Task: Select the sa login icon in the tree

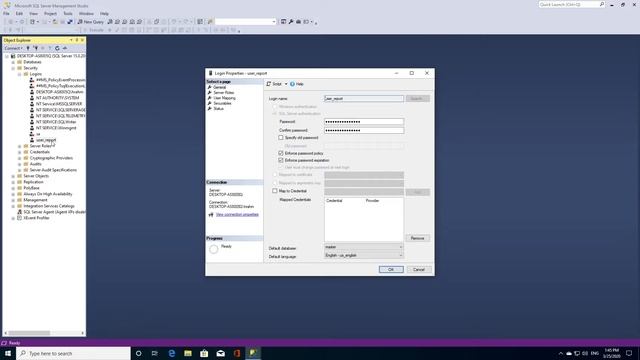Action: click(32, 134)
